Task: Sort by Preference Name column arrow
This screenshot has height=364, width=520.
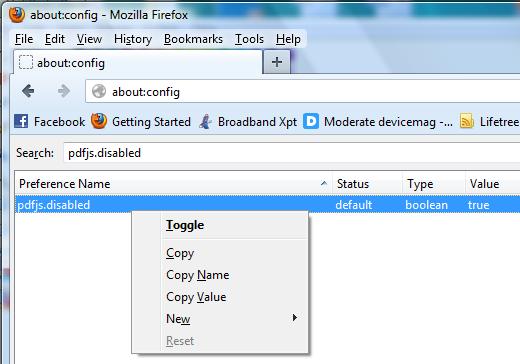Action: [x=324, y=183]
